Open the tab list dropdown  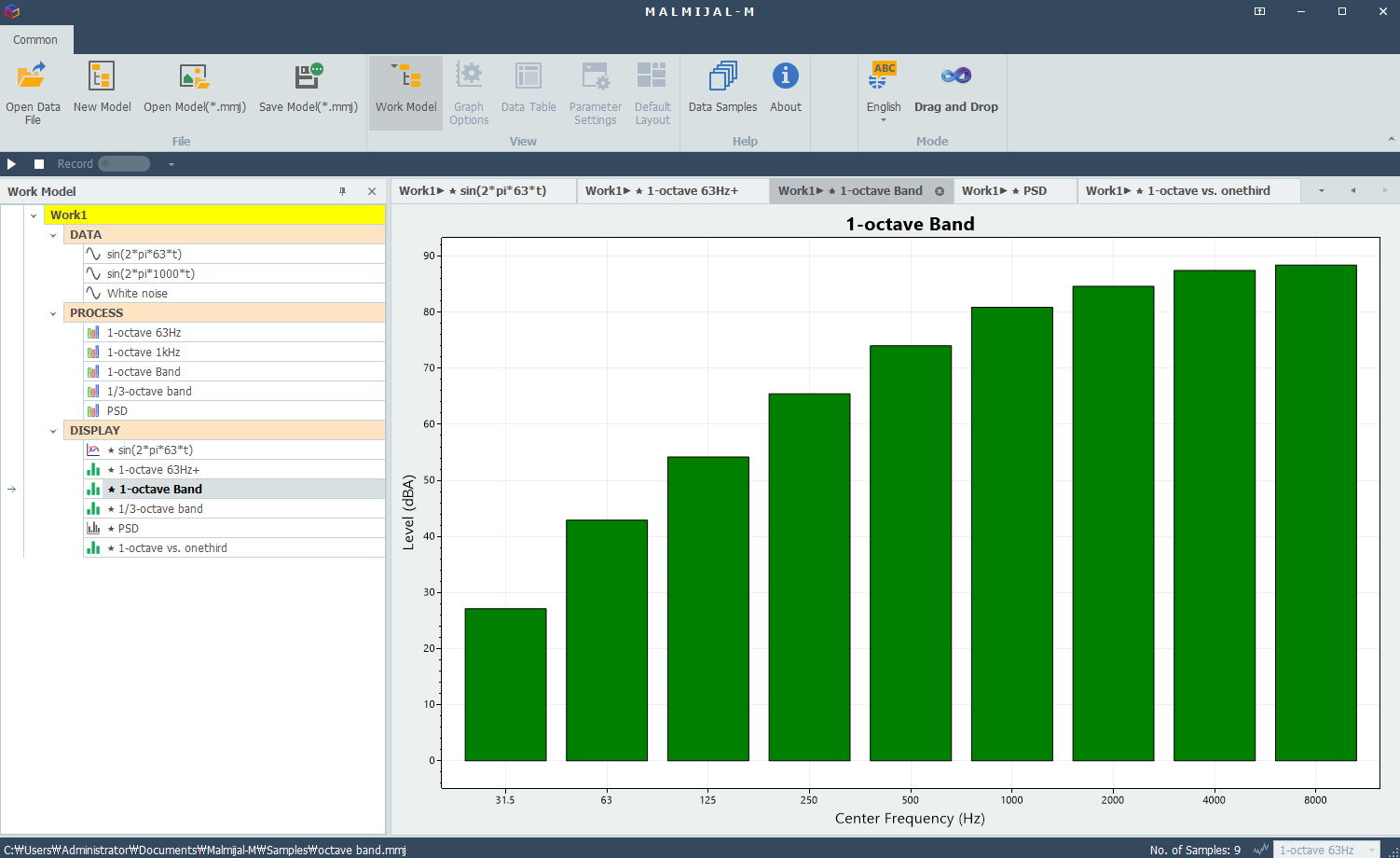(x=1321, y=190)
